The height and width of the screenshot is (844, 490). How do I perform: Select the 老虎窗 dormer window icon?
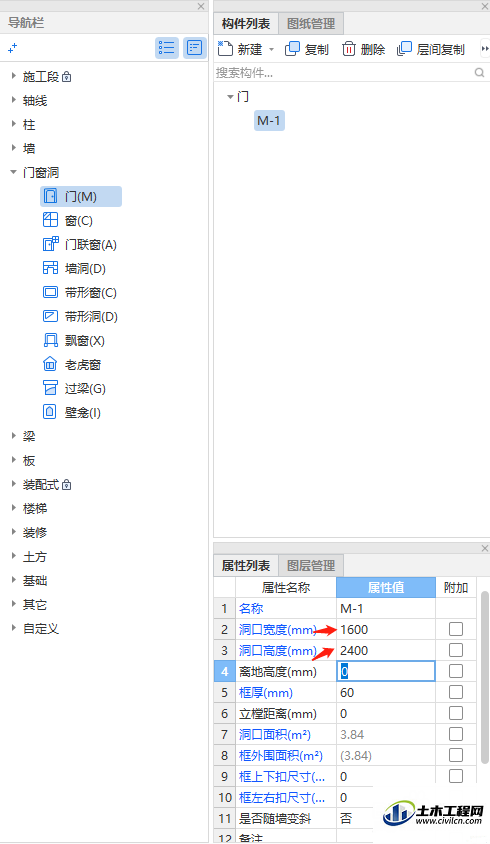[50, 364]
